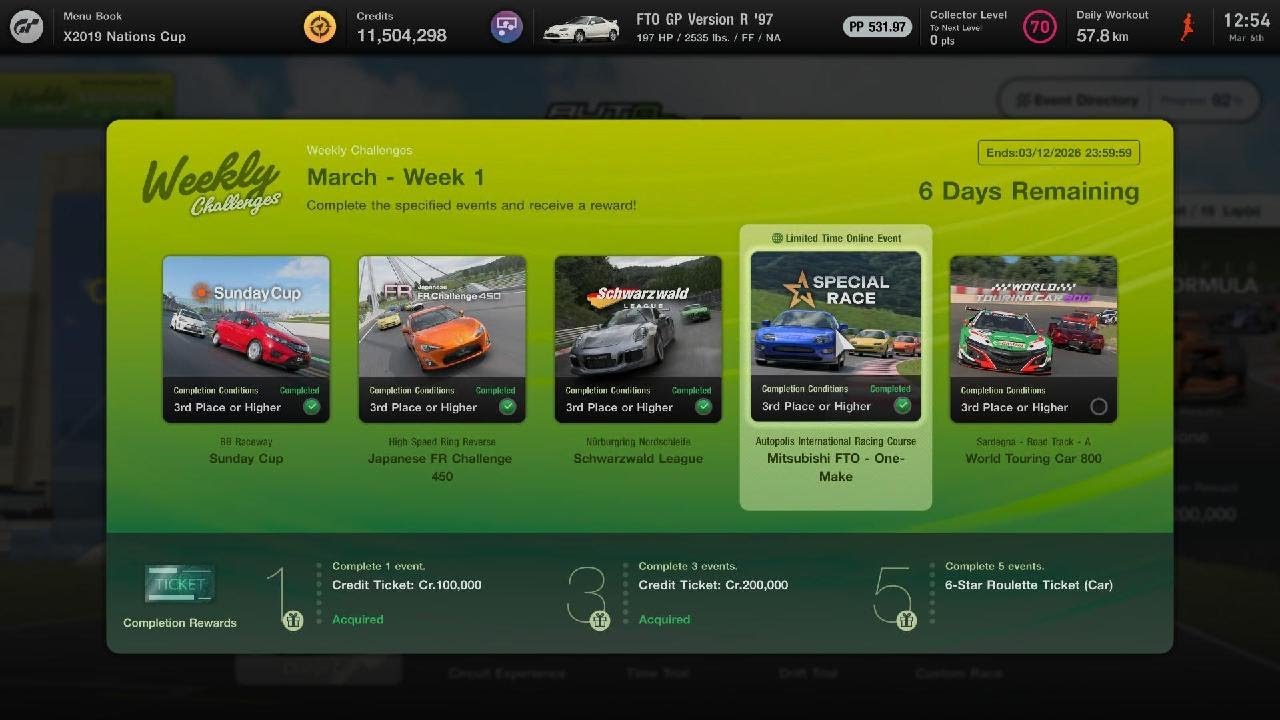Click the Limited Time Online Event globe icon
The image size is (1280, 720).
pos(777,238)
